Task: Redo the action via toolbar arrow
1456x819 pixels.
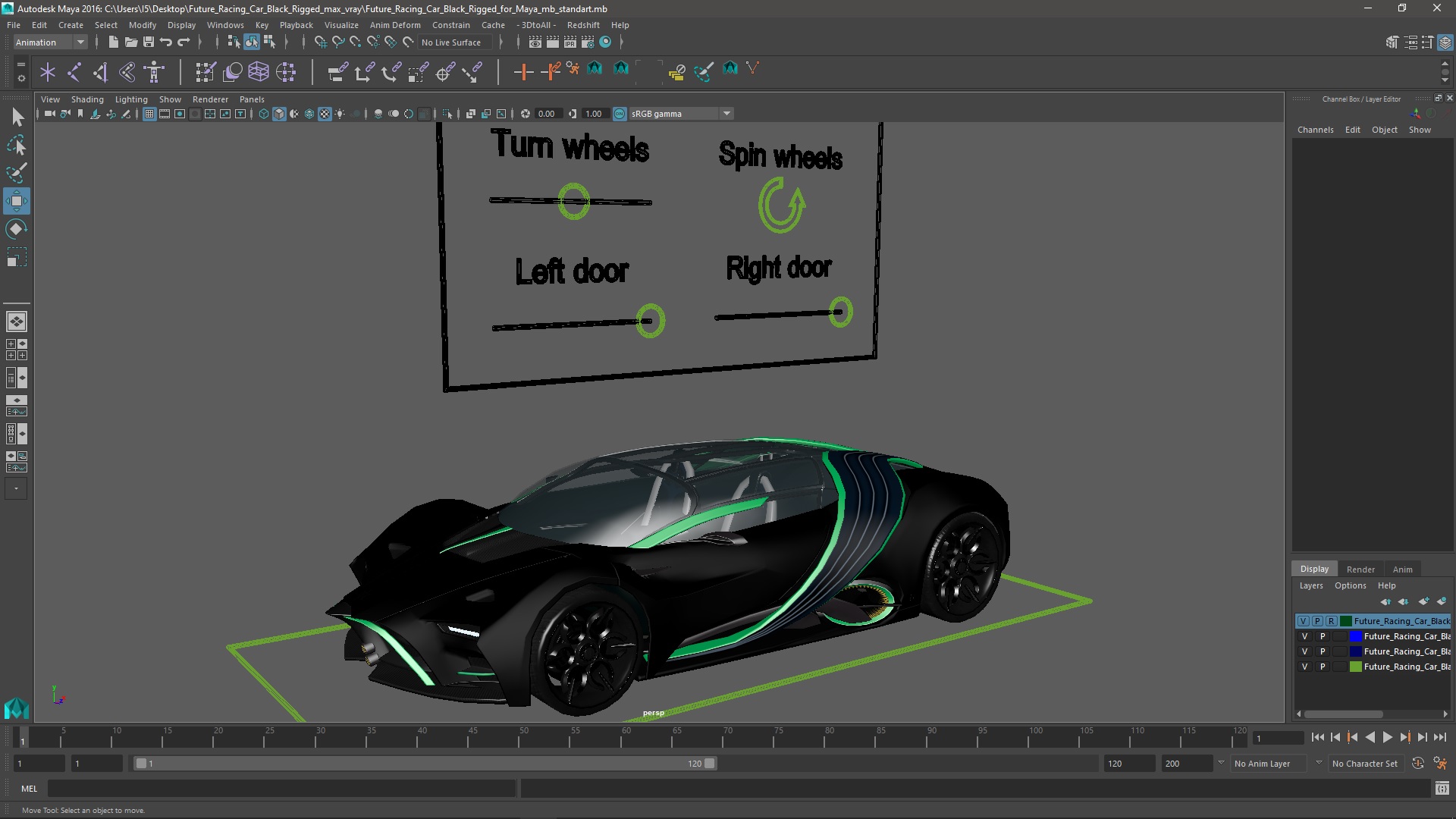Action: pyautogui.click(x=184, y=42)
